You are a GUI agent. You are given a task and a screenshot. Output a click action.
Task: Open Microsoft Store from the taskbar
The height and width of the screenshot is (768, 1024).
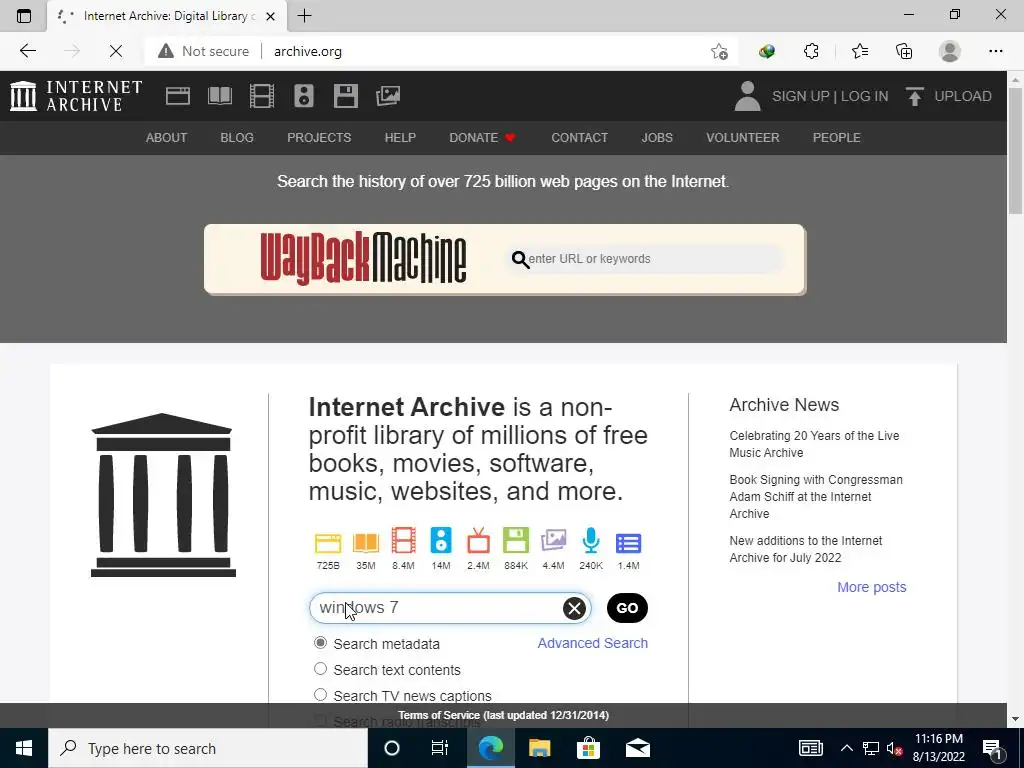coord(588,748)
